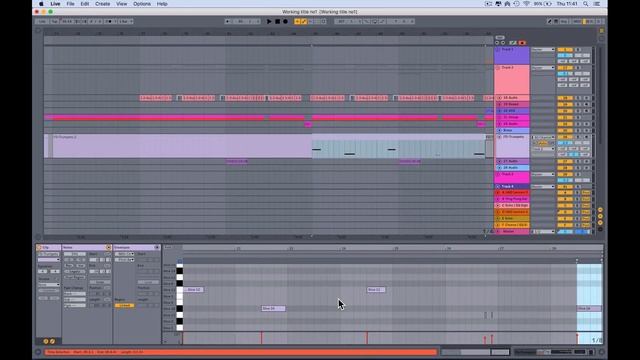Screen dimensions: 640x360
Task: Open the Help menu
Action: click(162, 4)
